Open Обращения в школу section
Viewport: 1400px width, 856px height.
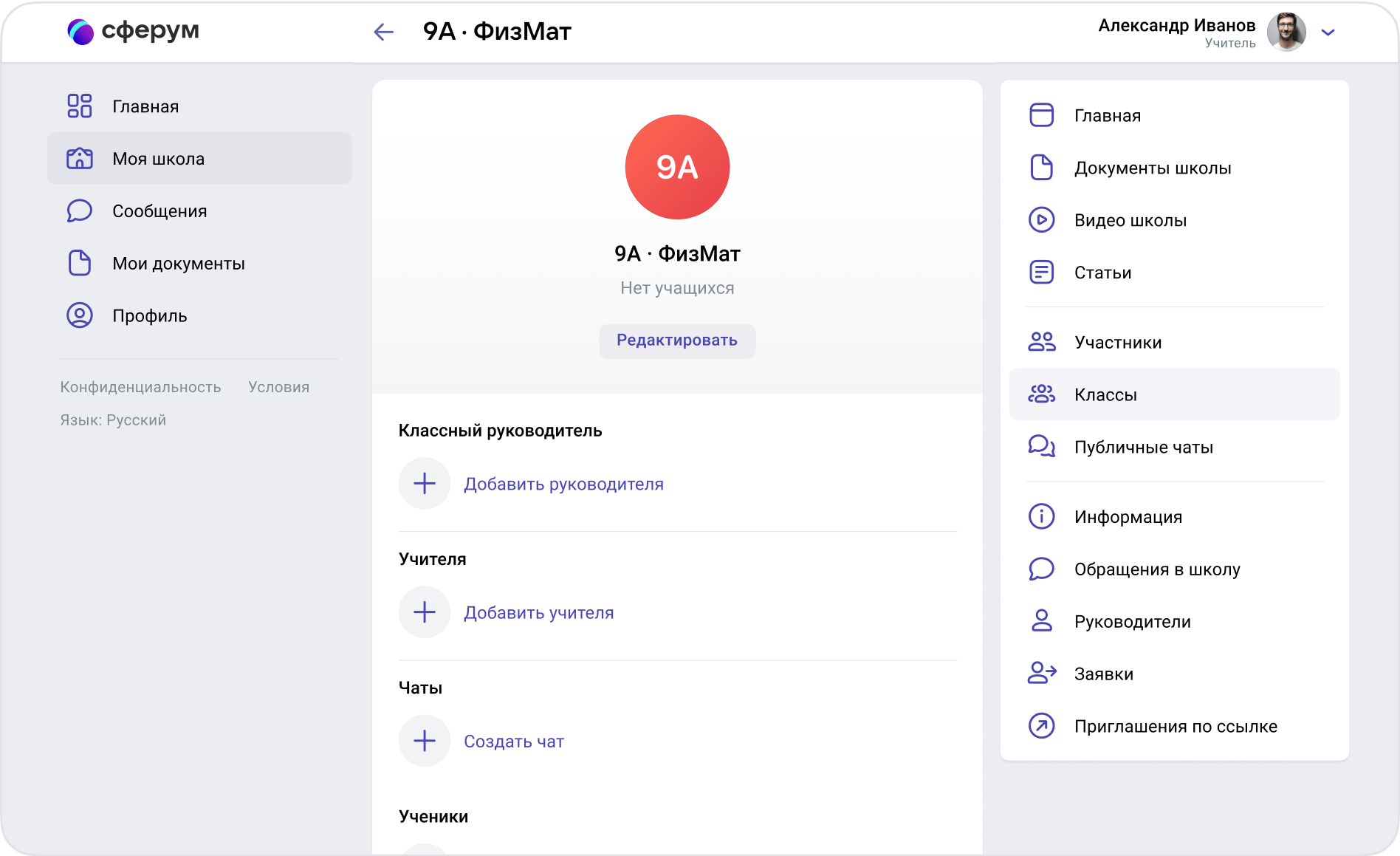(x=1174, y=569)
